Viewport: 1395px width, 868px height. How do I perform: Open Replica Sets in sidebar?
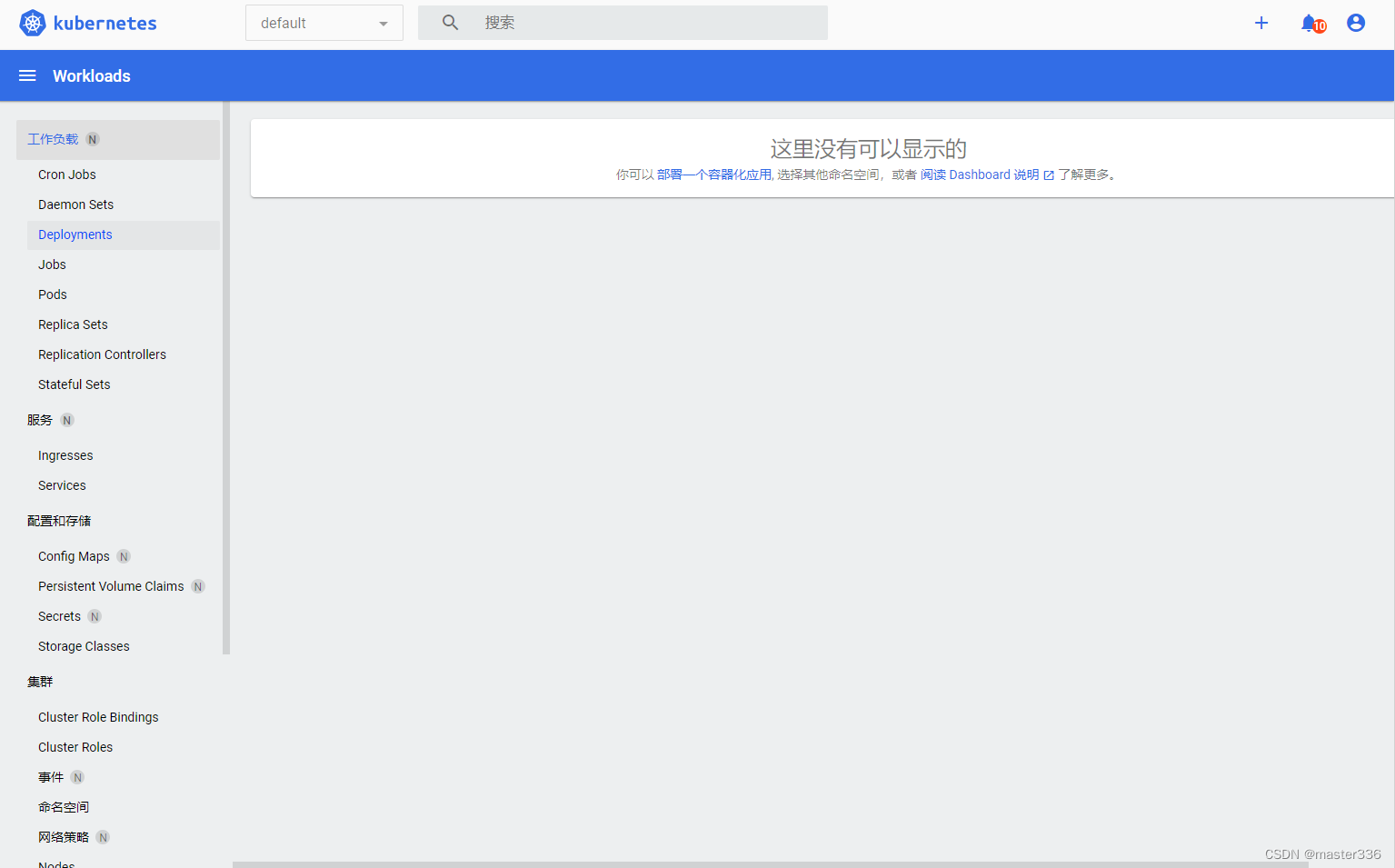(73, 324)
